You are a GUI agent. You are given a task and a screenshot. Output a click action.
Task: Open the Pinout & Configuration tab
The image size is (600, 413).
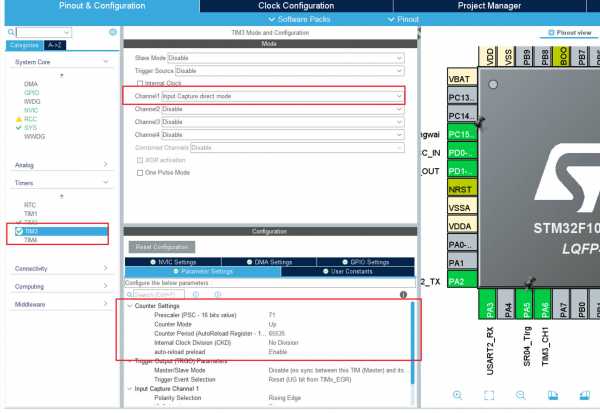point(102,6)
